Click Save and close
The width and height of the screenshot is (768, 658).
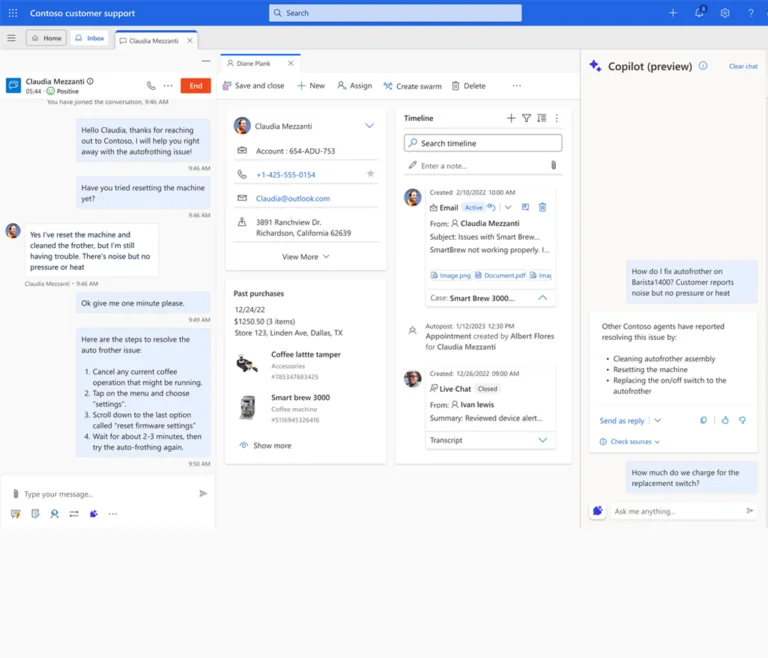point(253,86)
